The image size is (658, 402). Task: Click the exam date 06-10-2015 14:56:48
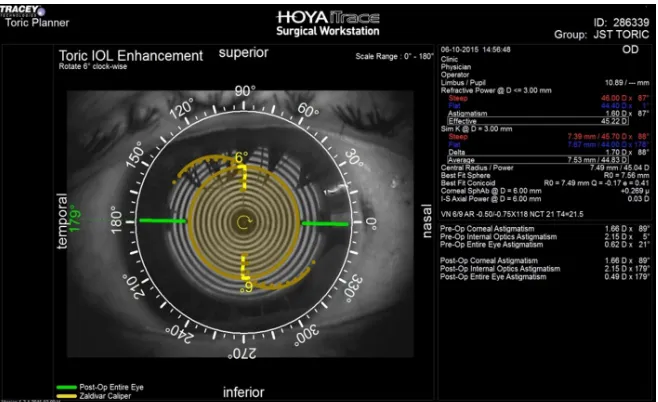click(x=475, y=50)
